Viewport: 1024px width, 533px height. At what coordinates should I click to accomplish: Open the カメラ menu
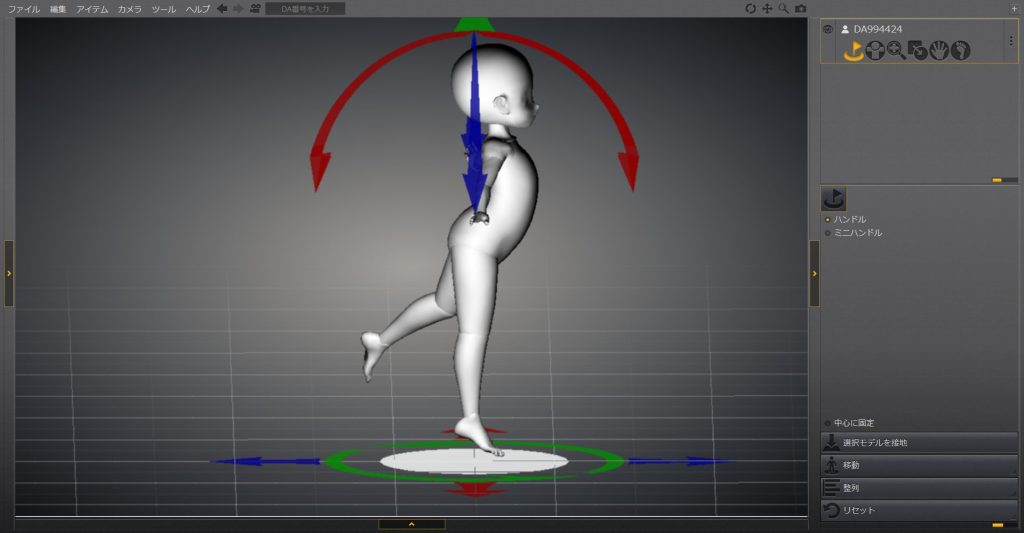(x=129, y=8)
